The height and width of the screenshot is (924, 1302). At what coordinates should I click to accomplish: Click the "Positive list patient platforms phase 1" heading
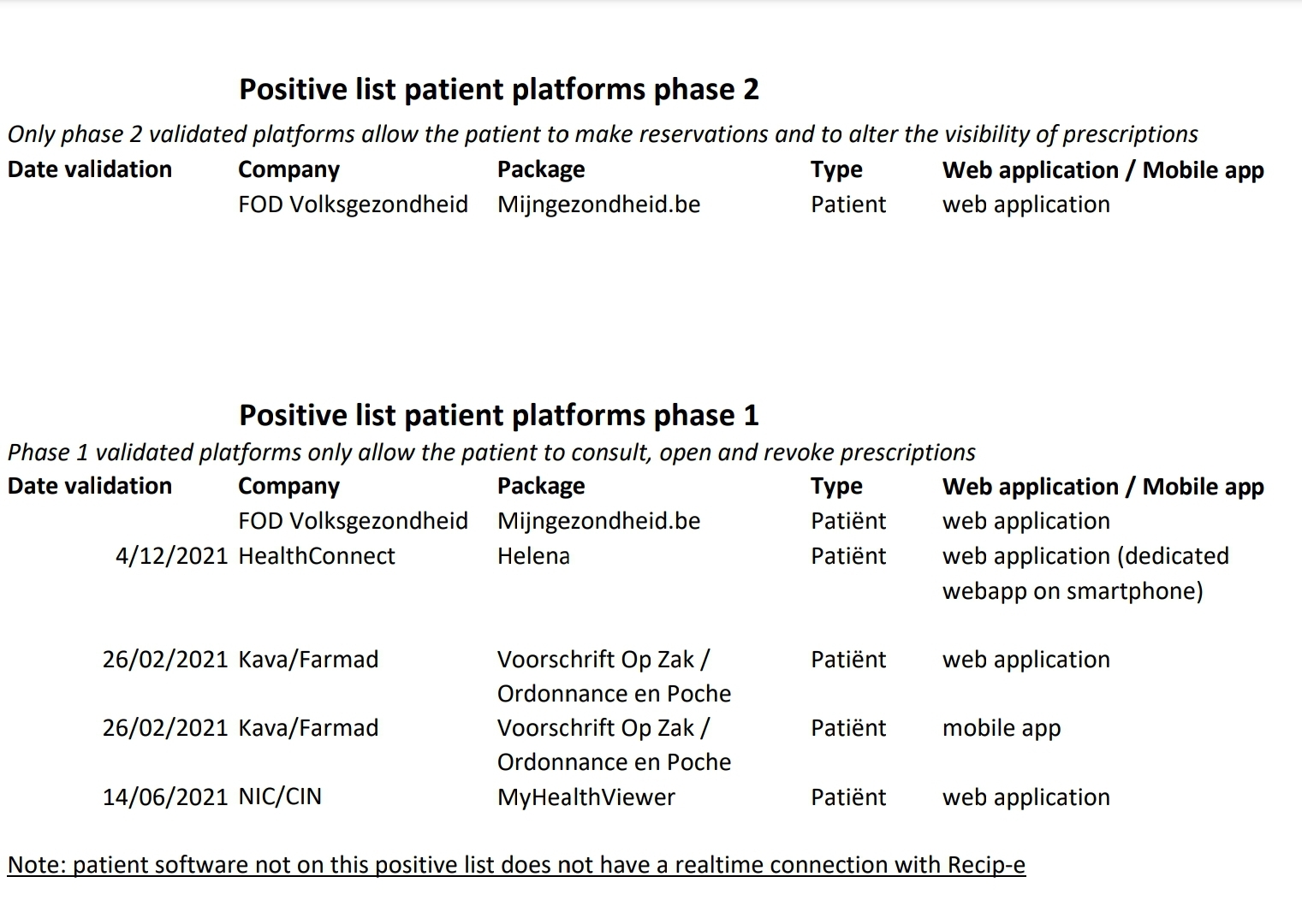(498, 416)
